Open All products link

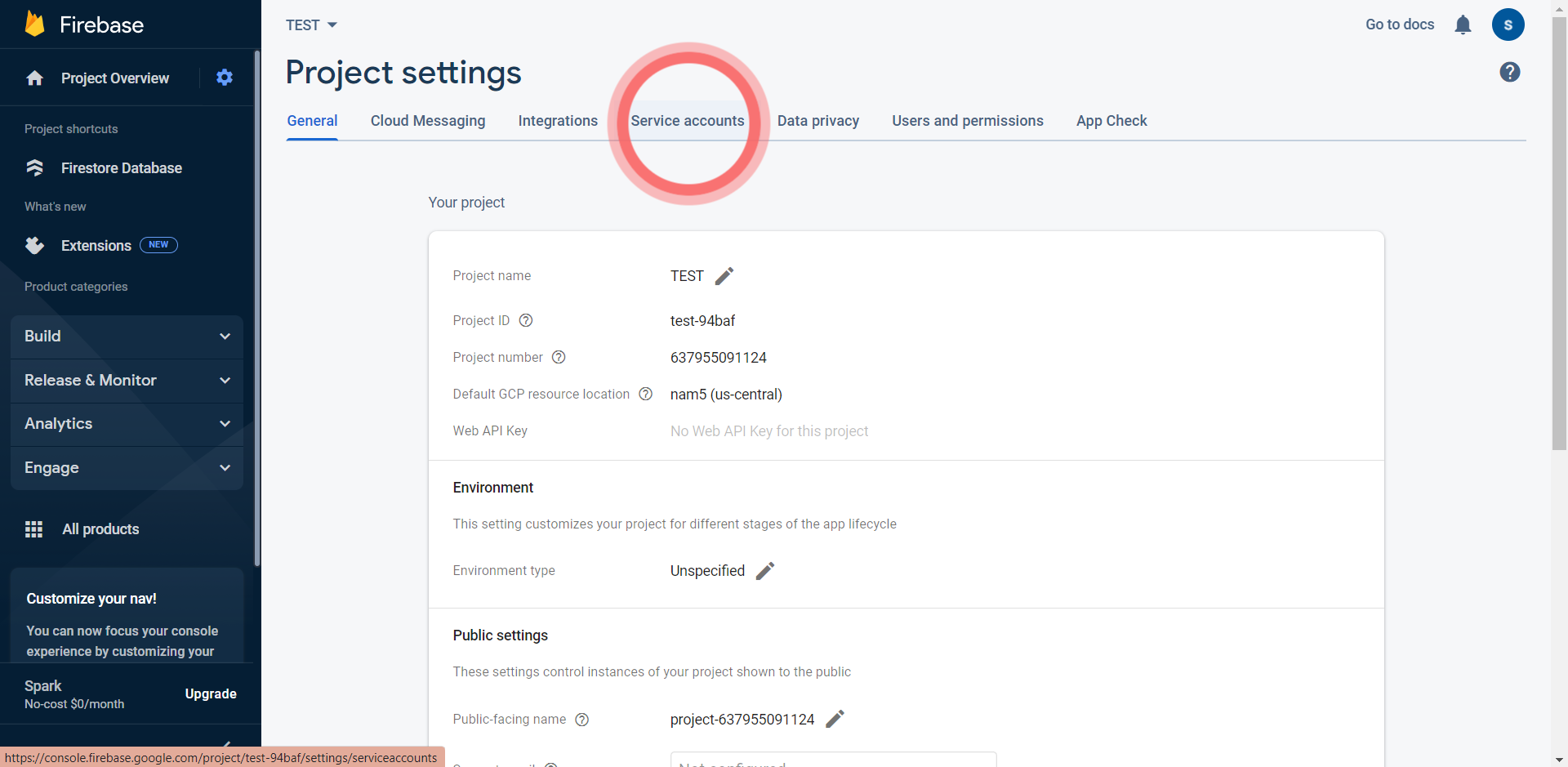pyautogui.click(x=101, y=529)
